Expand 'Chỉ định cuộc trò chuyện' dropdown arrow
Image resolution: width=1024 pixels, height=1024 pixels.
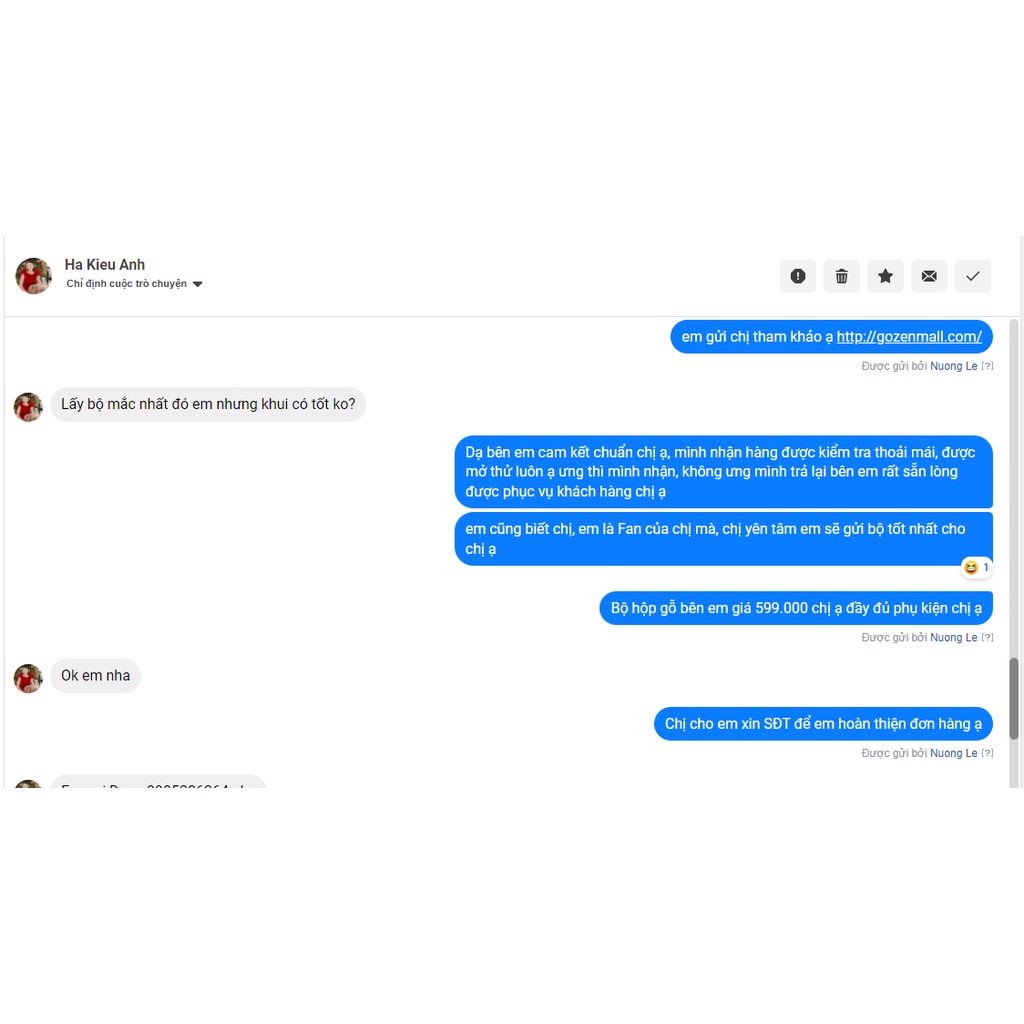coord(198,284)
